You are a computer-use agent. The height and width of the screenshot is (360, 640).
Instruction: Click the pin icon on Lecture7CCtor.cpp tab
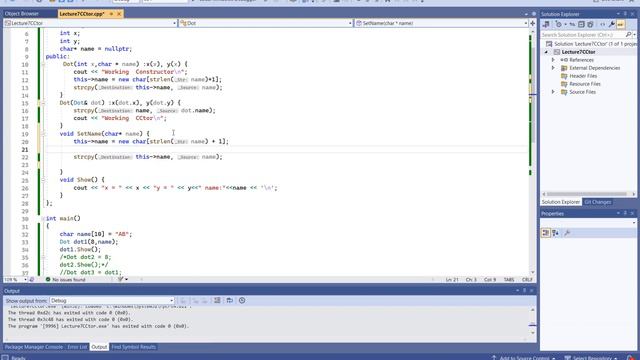111,14
